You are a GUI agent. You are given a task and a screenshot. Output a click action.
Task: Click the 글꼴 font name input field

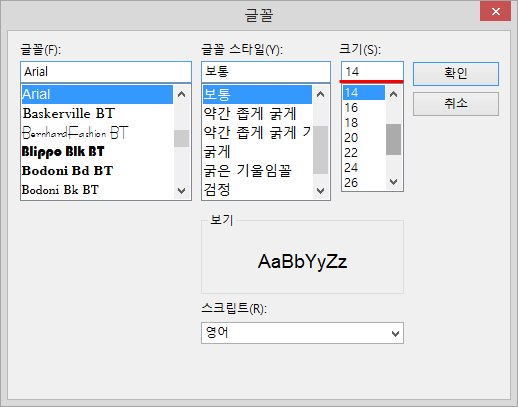point(106,72)
